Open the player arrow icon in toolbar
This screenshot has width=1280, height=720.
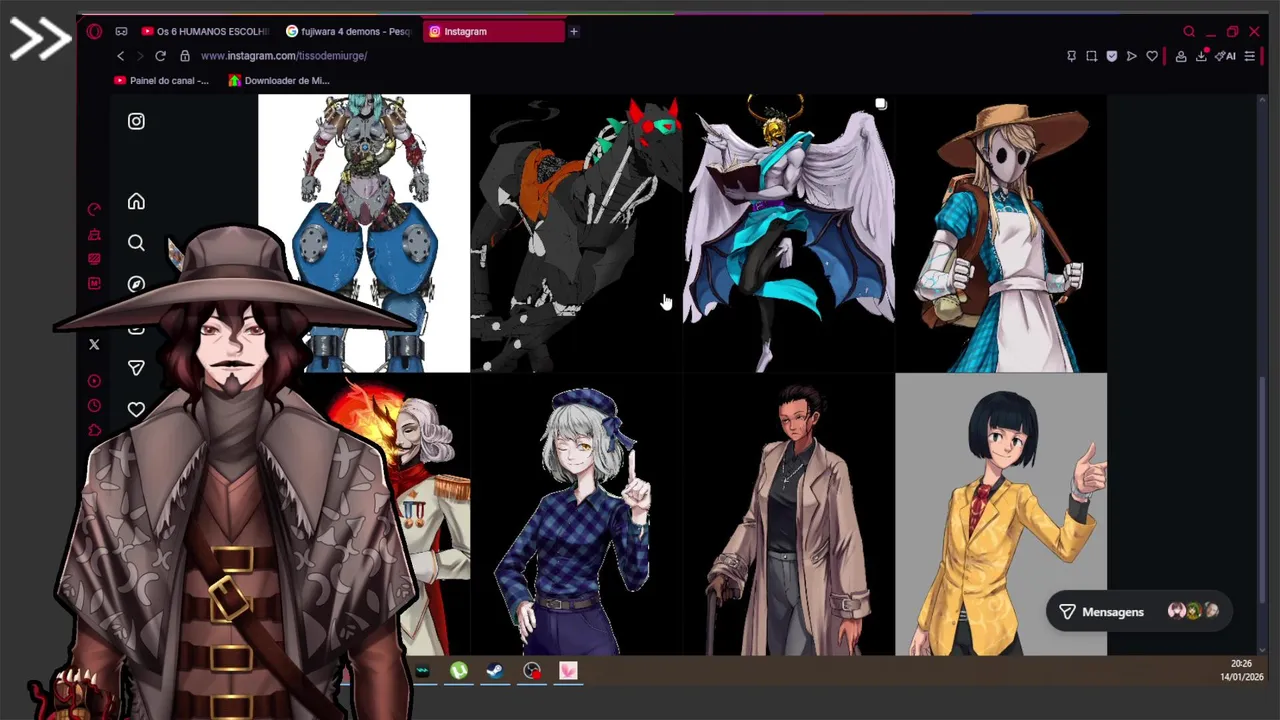click(1131, 56)
